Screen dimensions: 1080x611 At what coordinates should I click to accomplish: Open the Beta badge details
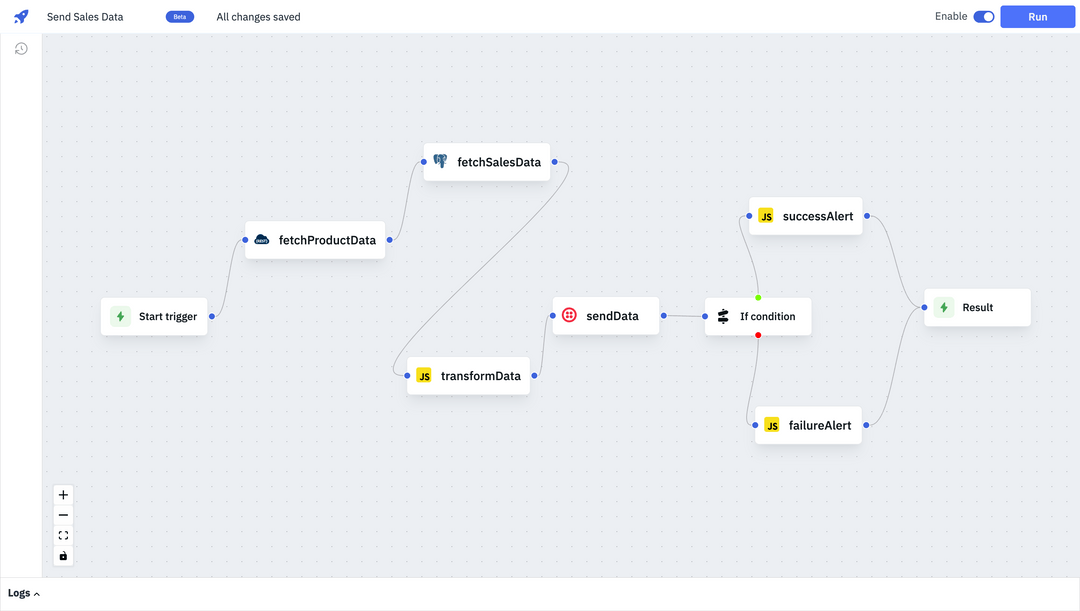[179, 16]
